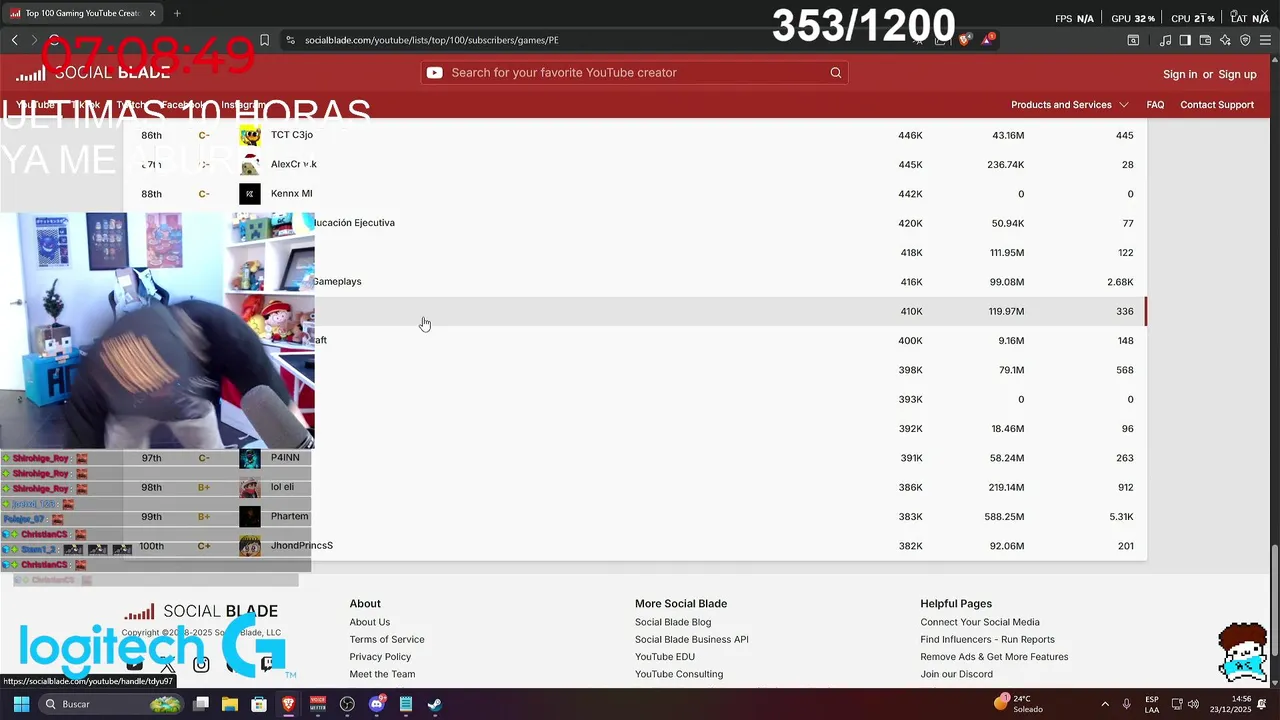Open File Explorer from the taskbar

[x=230, y=704]
